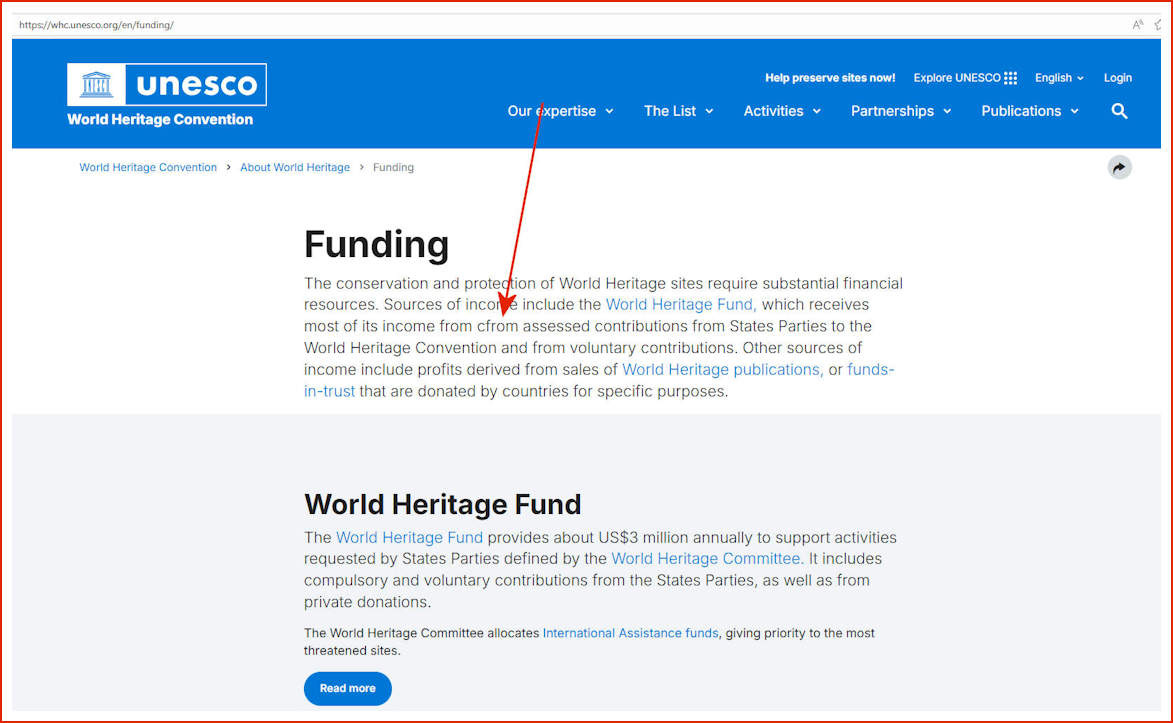Click the Login link
Image resolution: width=1173 pixels, height=723 pixels.
tap(1118, 78)
